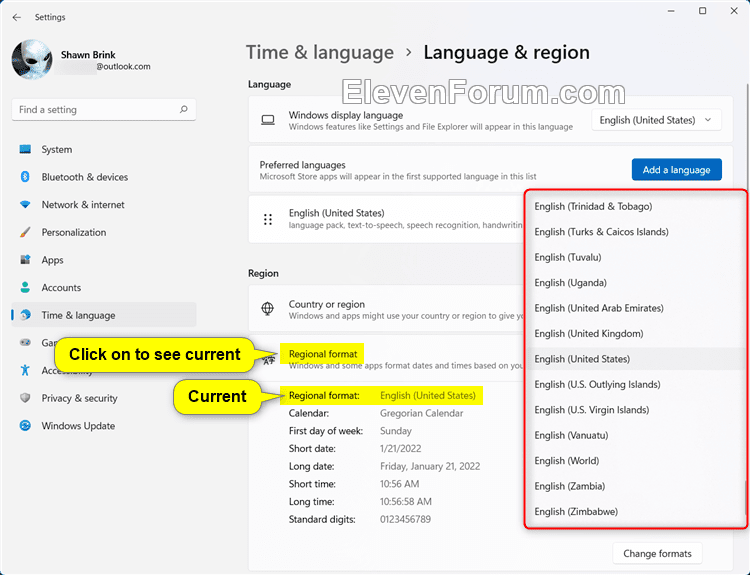Screen dimensions: 750x575
Task: Click the dropdown list scrollbar thumb
Action: 745,499
